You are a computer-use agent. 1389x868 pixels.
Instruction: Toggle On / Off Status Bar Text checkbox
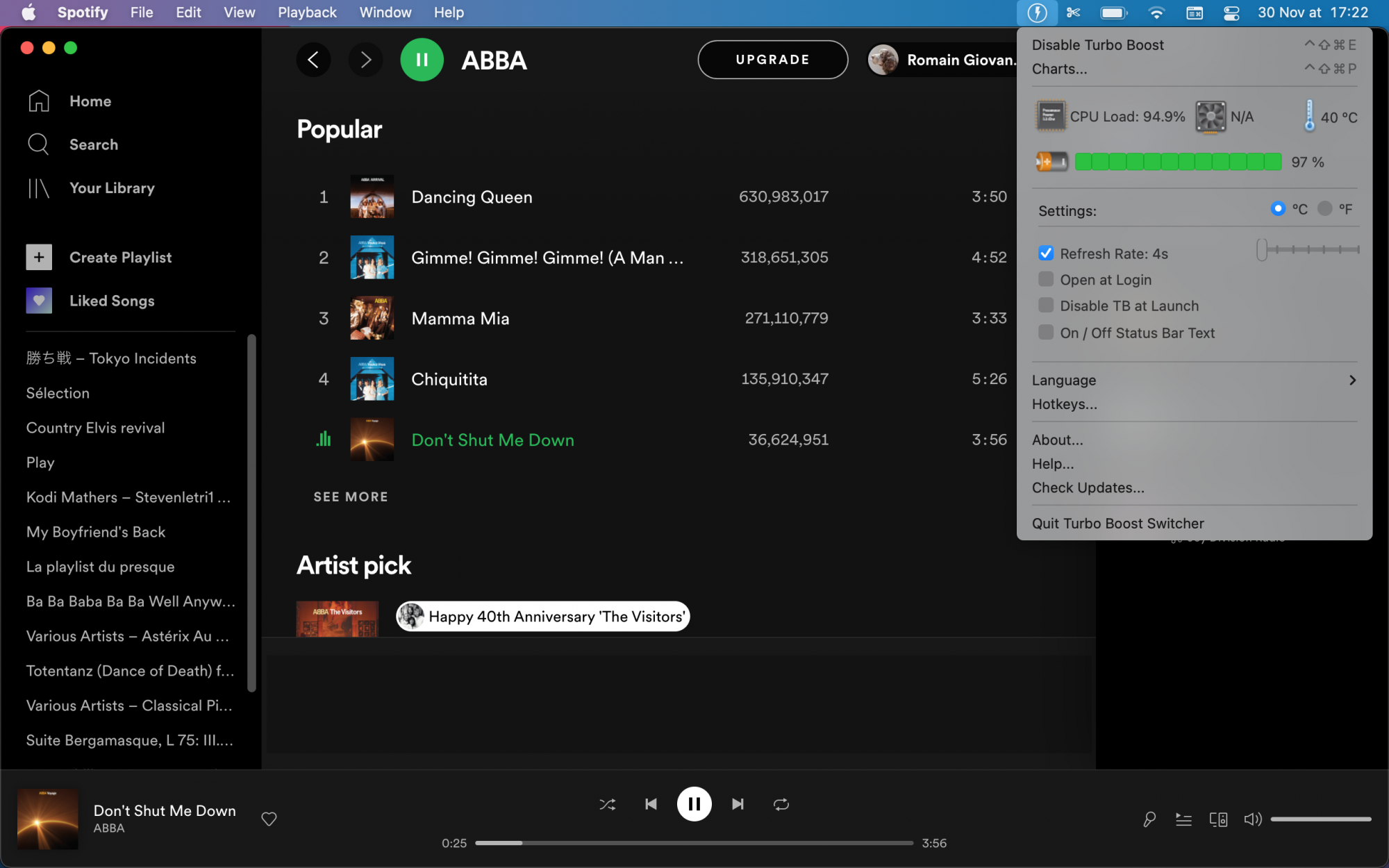pos(1046,333)
